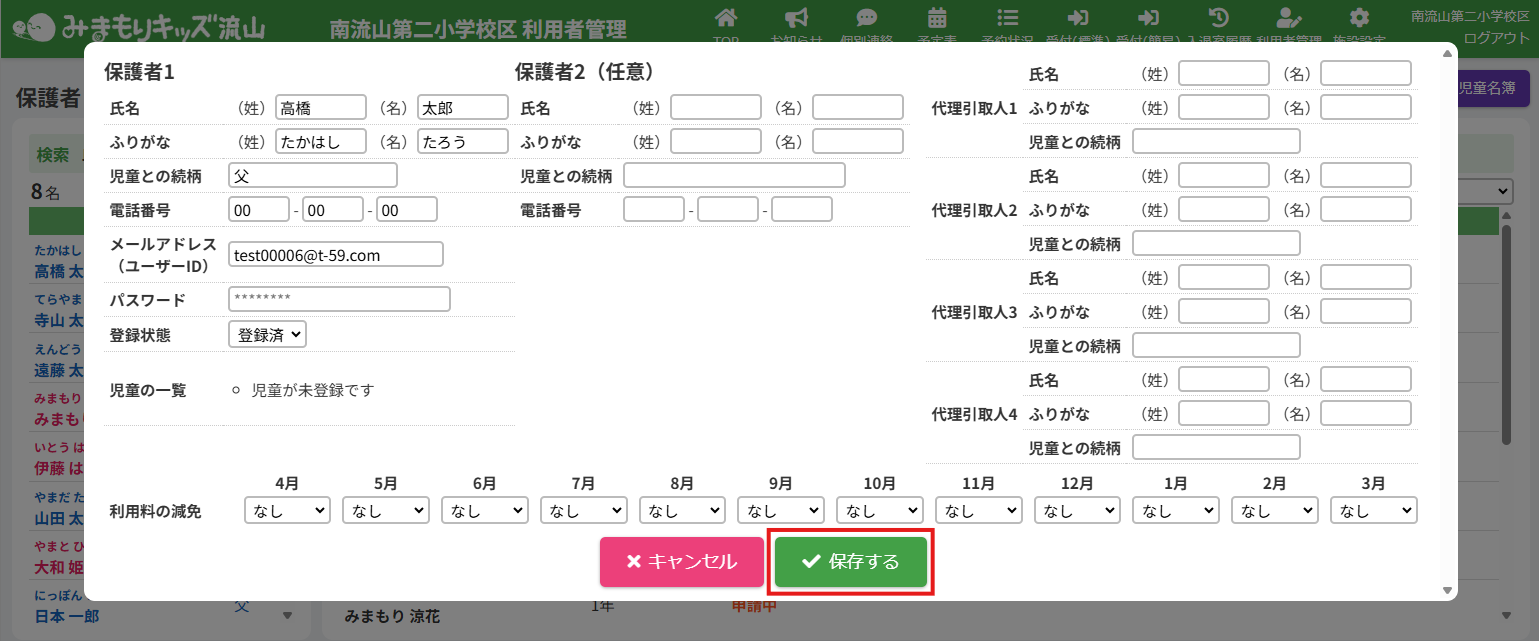Open the お知らせ megaphone icon
The width and height of the screenshot is (1539, 641).
click(x=796, y=18)
